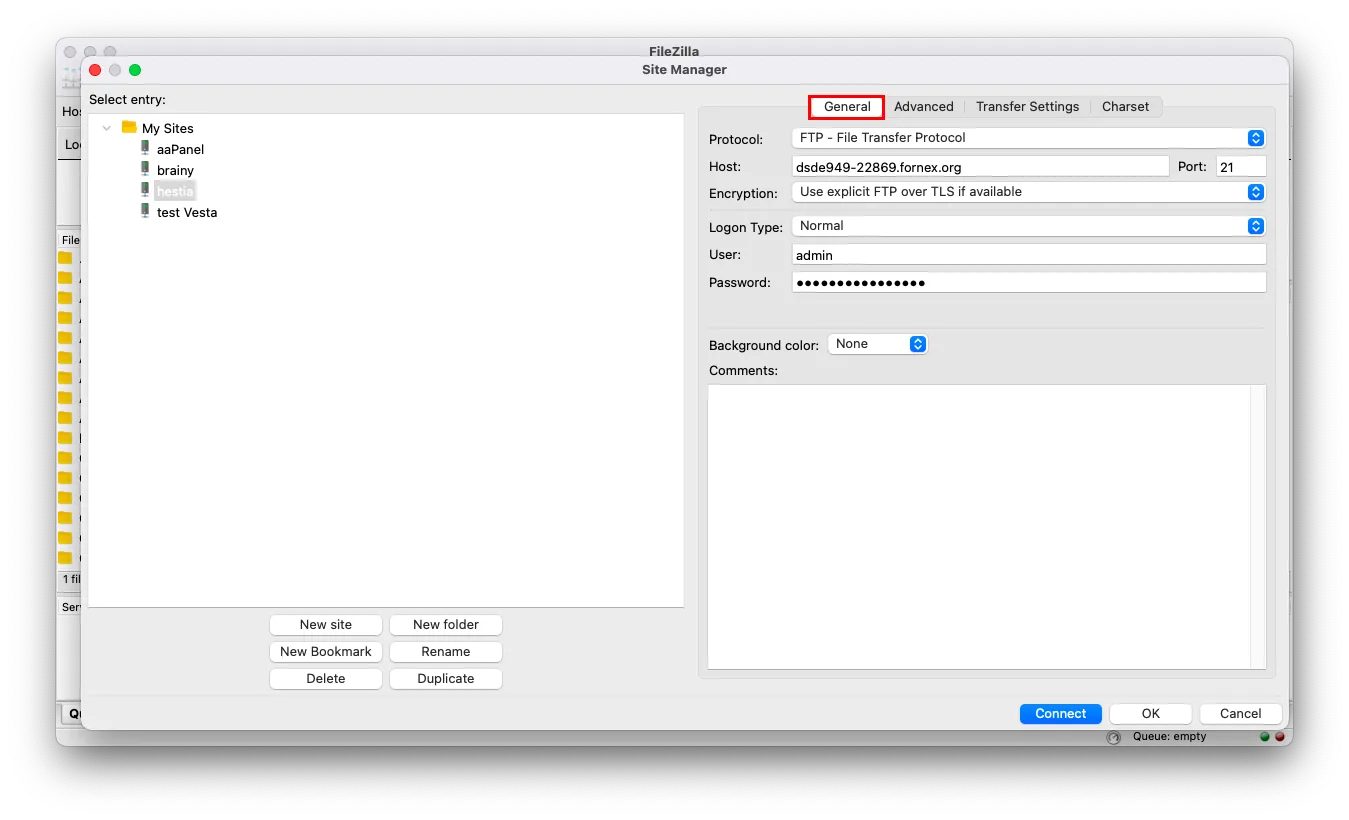Select the hestia site entry
Screen dimensions: 1349x820
tap(175, 191)
